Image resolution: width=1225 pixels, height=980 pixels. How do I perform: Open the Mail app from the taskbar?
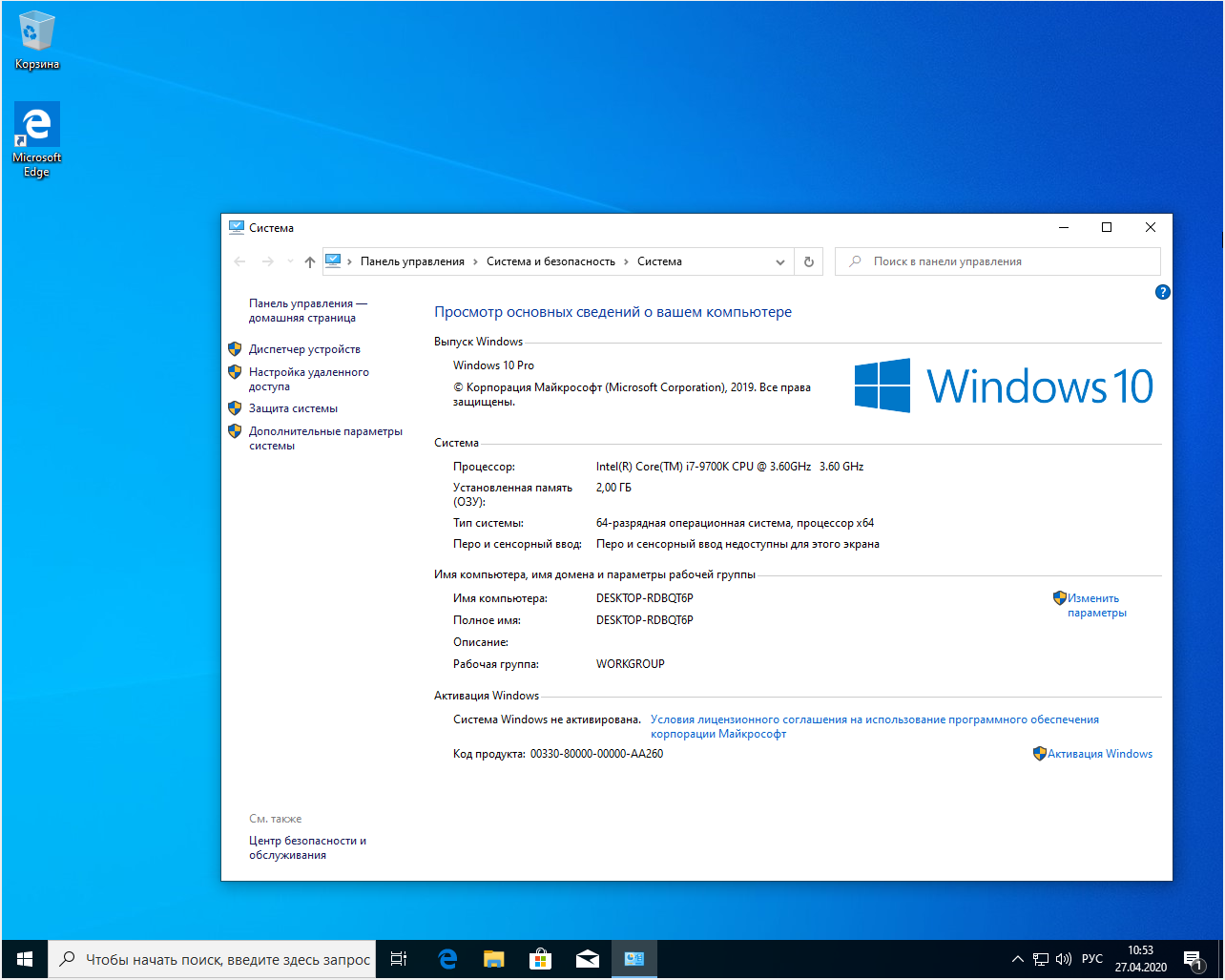[x=587, y=959]
